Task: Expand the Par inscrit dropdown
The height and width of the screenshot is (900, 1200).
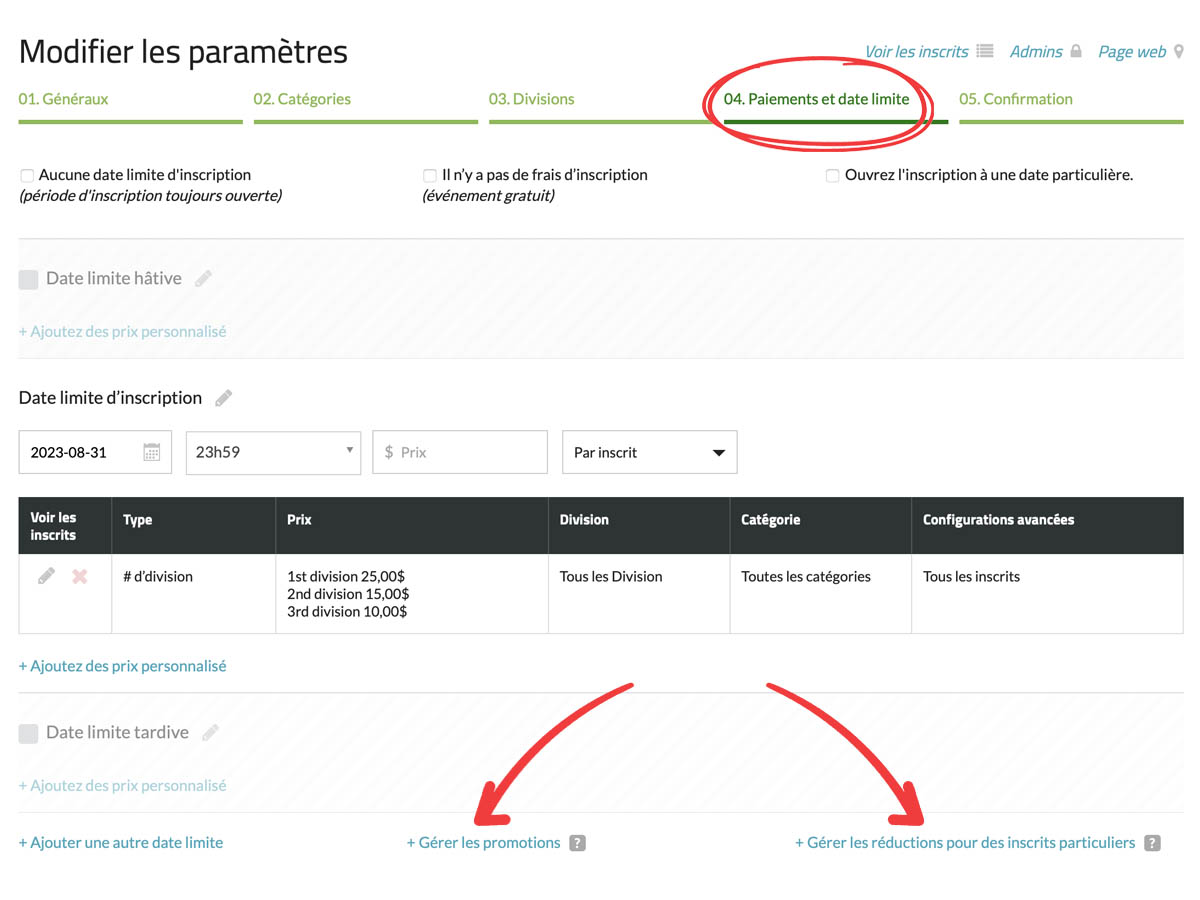Action: click(649, 452)
